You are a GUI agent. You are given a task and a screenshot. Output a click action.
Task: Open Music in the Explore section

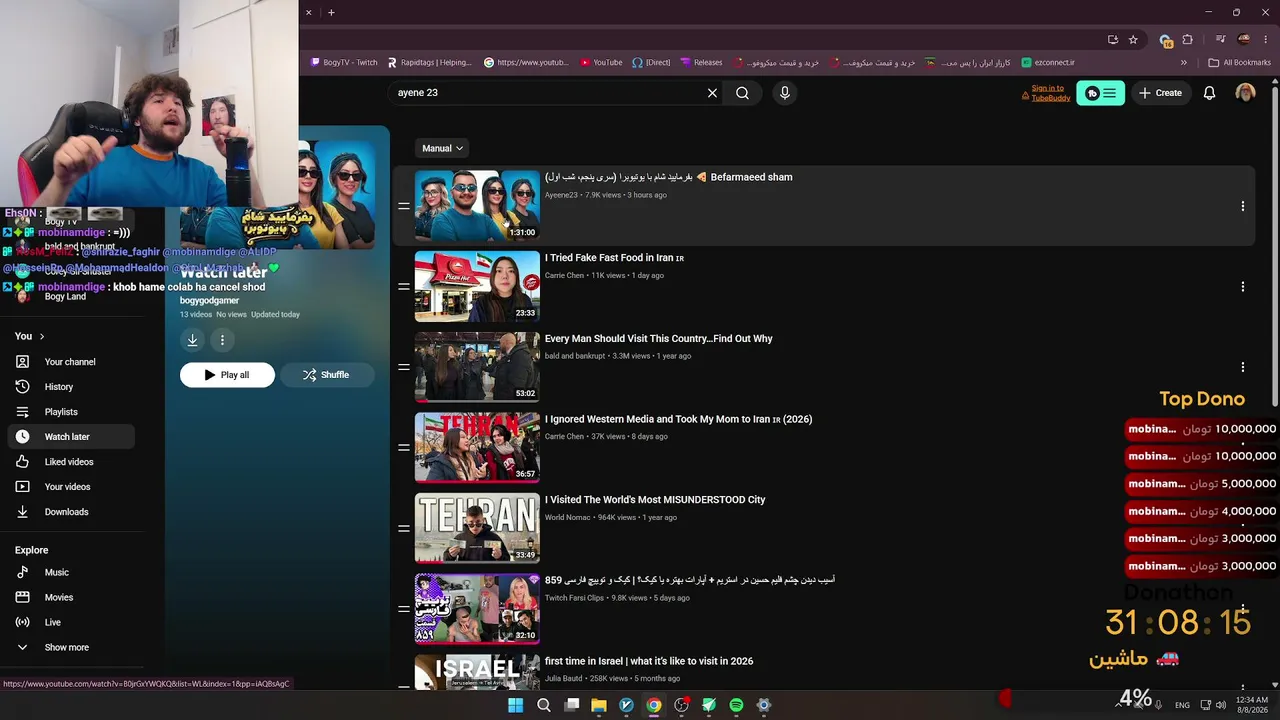pyautogui.click(x=70, y=572)
